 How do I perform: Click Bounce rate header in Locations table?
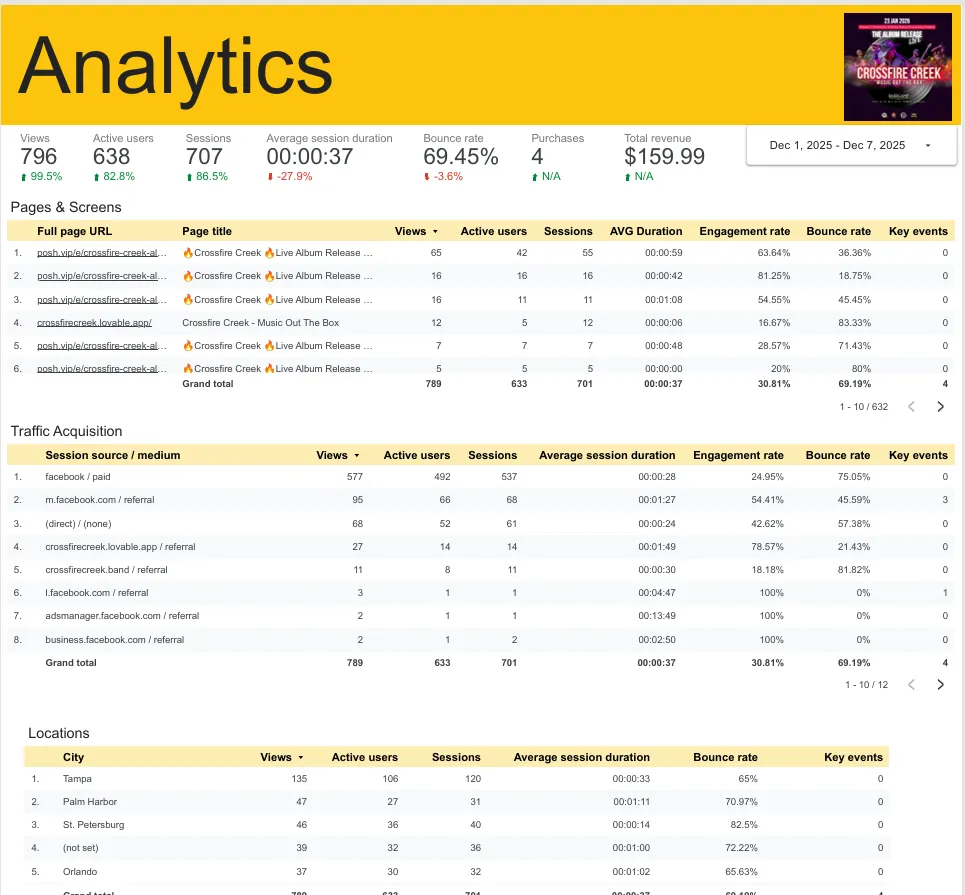click(725, 758)
